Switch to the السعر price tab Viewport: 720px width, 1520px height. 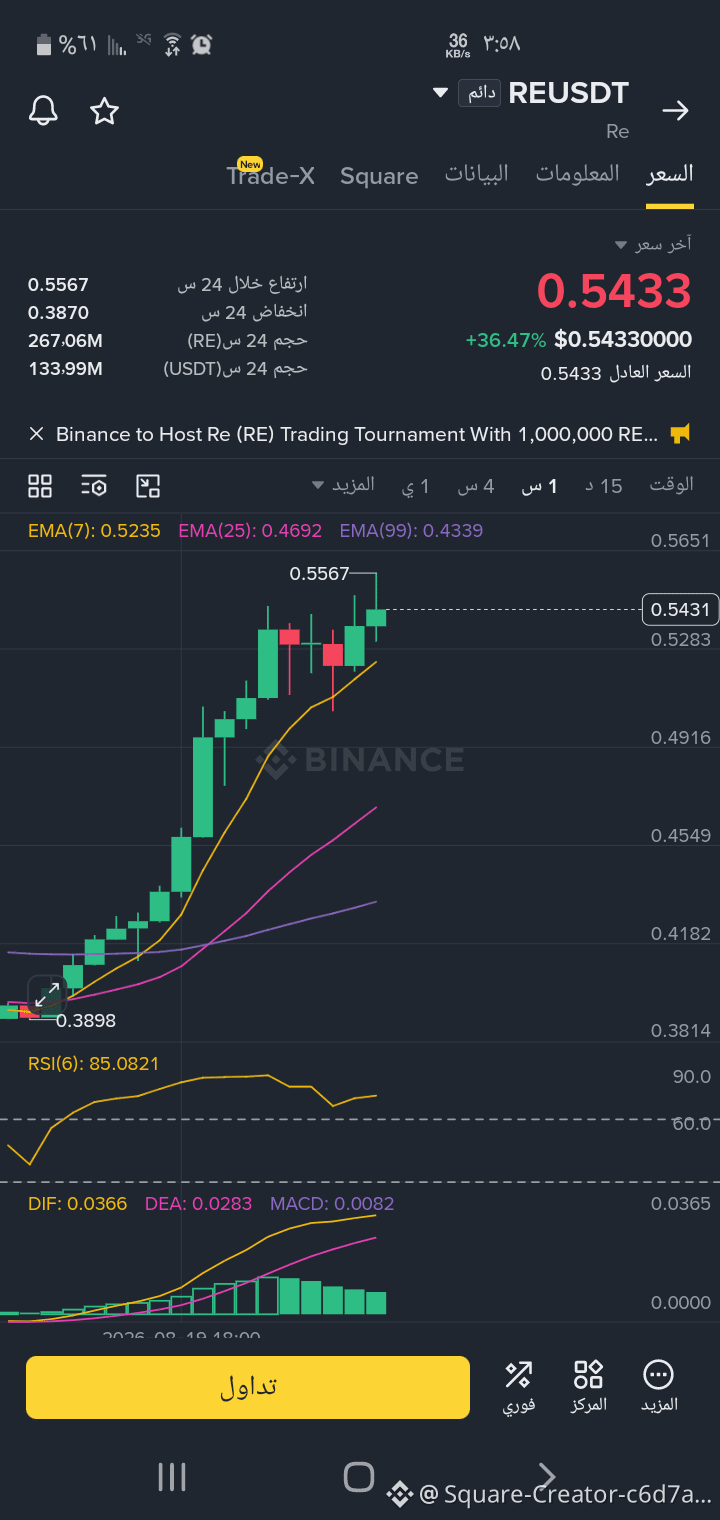click(x=670, y=174)
